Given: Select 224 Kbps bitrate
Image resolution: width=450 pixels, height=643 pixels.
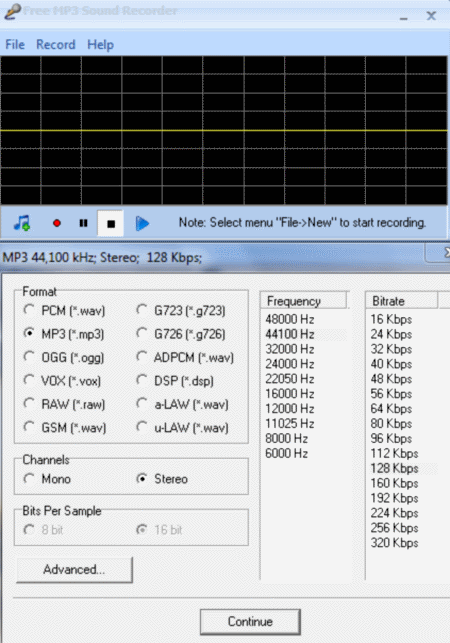Looking at the screenshot, I should 394,513.
